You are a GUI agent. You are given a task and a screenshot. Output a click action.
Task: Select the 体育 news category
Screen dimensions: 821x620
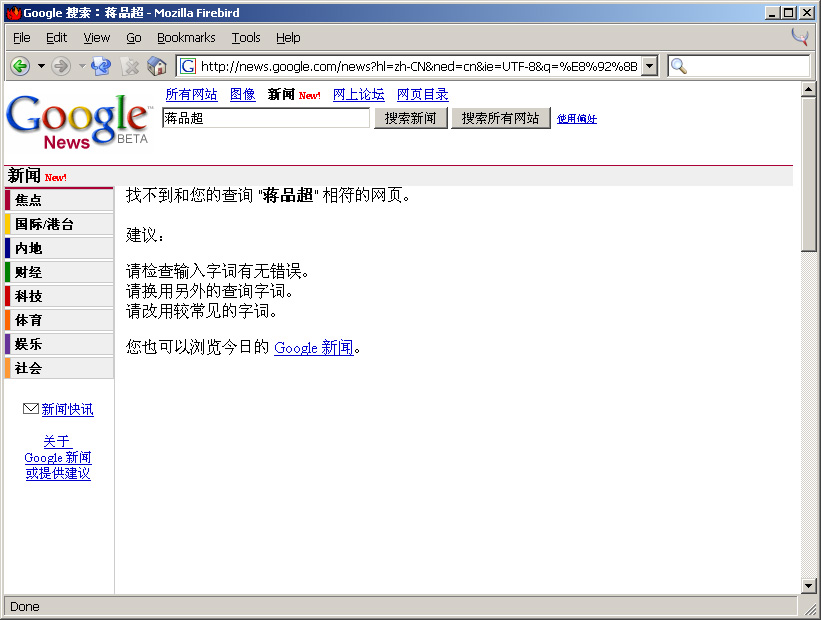pyautogui.click(x=29, y=320)
